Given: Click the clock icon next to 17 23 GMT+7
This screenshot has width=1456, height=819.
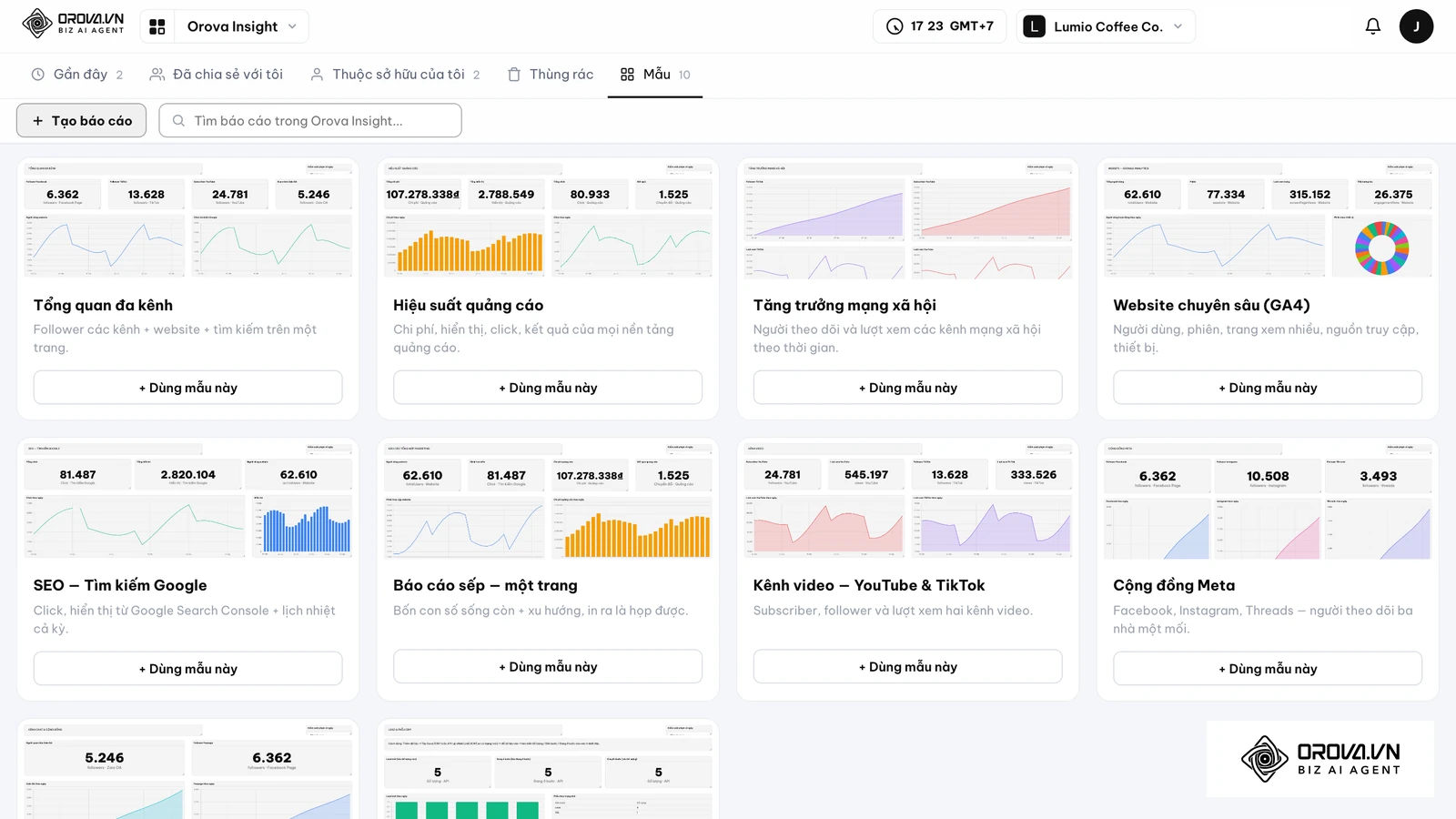Looking at the screenshot, I should (895, 26).
